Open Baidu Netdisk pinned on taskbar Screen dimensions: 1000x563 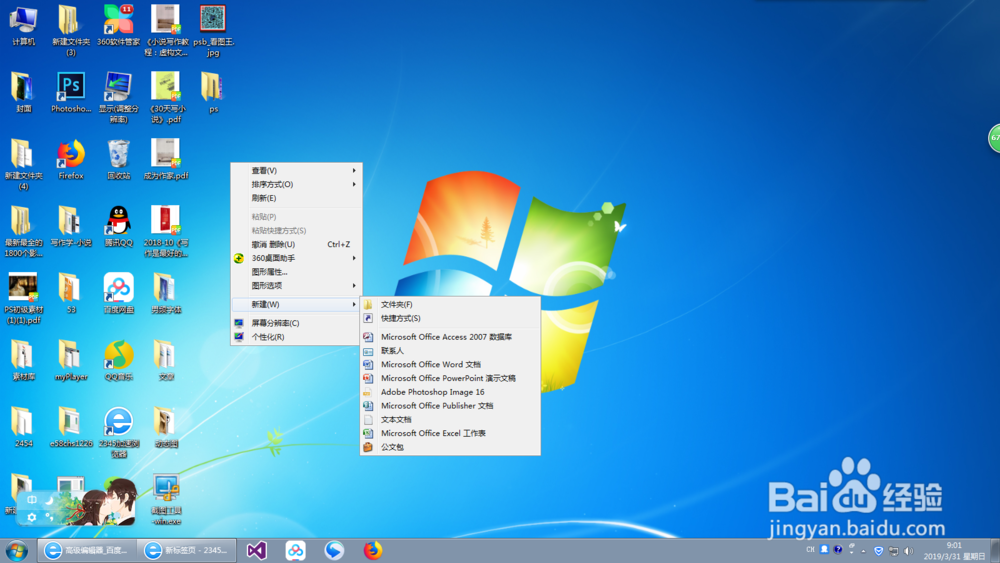pos(295,550)
